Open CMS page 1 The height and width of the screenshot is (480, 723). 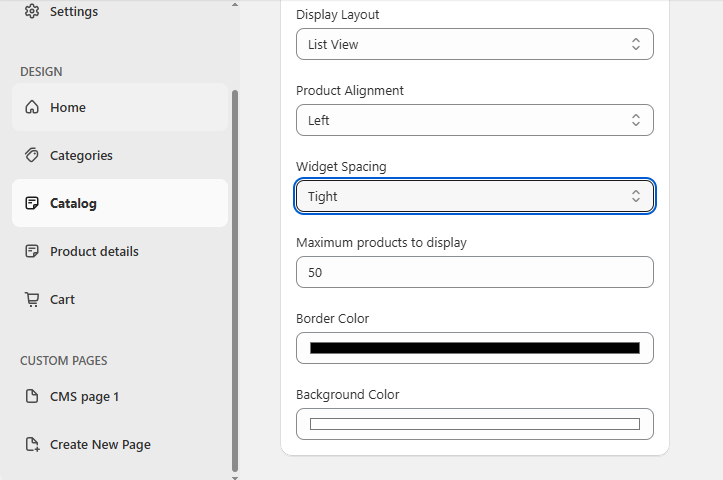click(x=120, y=396)
